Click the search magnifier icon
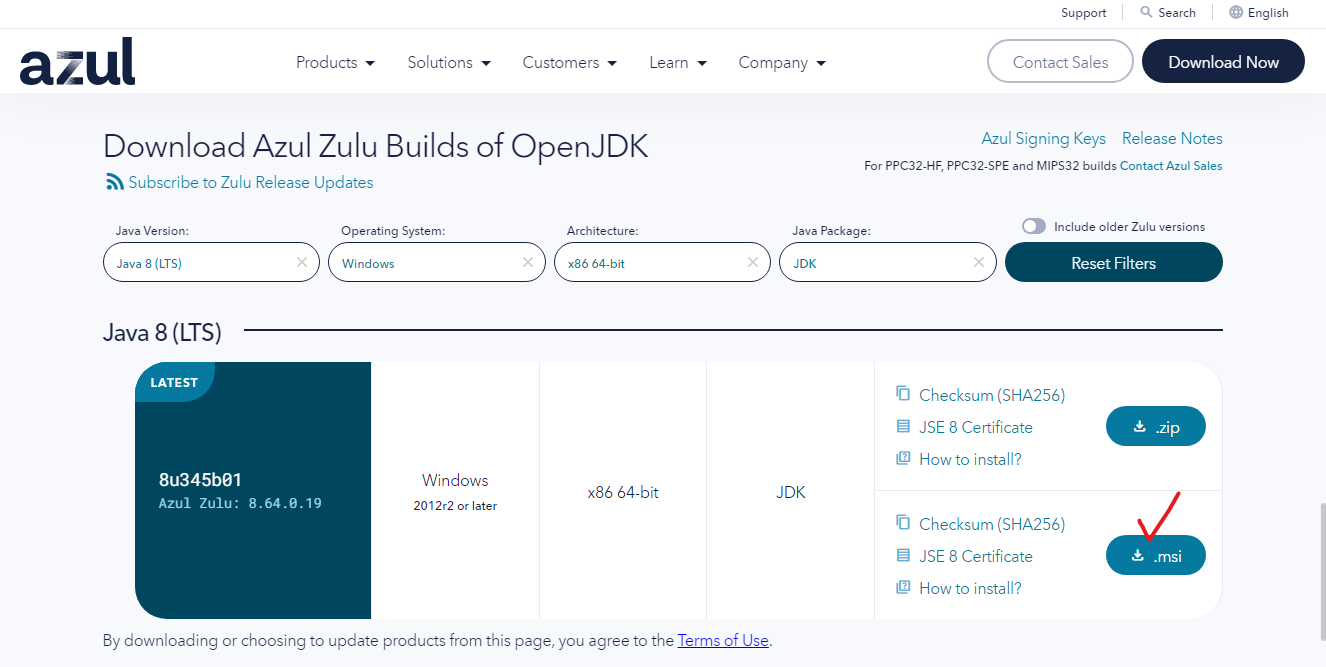This screenshot has width=1326, height=667. click(x=1146, y=12)
